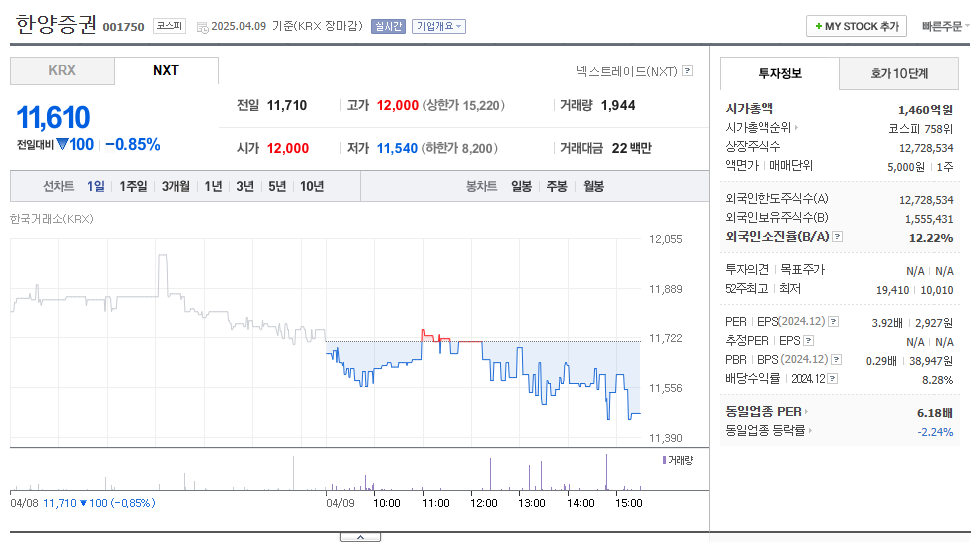Viewport: 979px width, 542px height.
Task: Open the 투자정보 tab
Action: click(780, 73)
